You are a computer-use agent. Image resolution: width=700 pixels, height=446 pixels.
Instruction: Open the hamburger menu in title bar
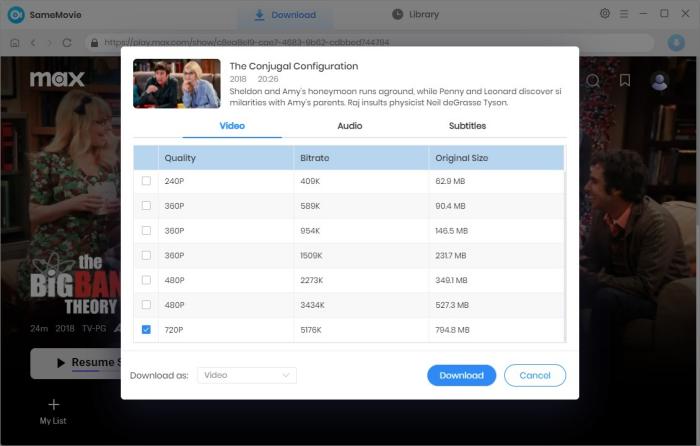(624, 14)
